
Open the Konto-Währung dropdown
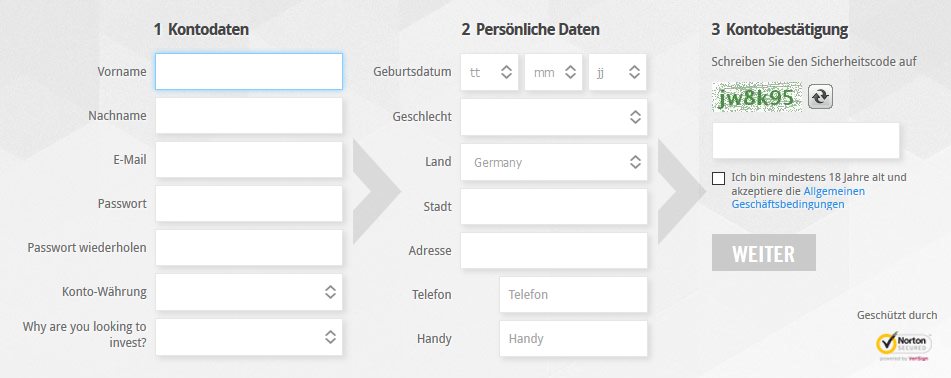[x=249, y=292]
